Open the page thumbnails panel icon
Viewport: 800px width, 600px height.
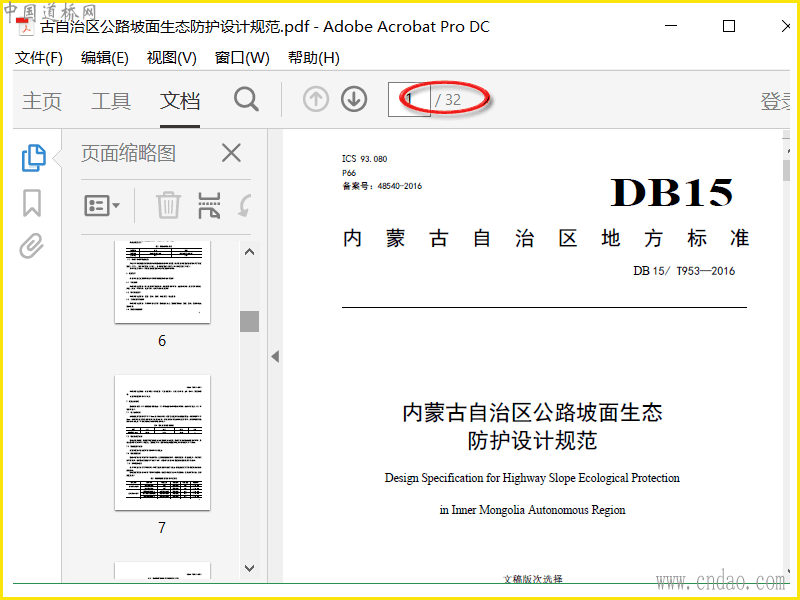pyautogui.click(x=34, y=158)
